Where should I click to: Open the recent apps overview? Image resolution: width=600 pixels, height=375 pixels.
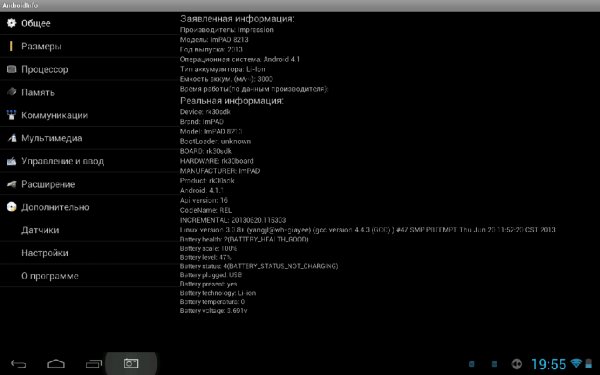tap(94, 364)
